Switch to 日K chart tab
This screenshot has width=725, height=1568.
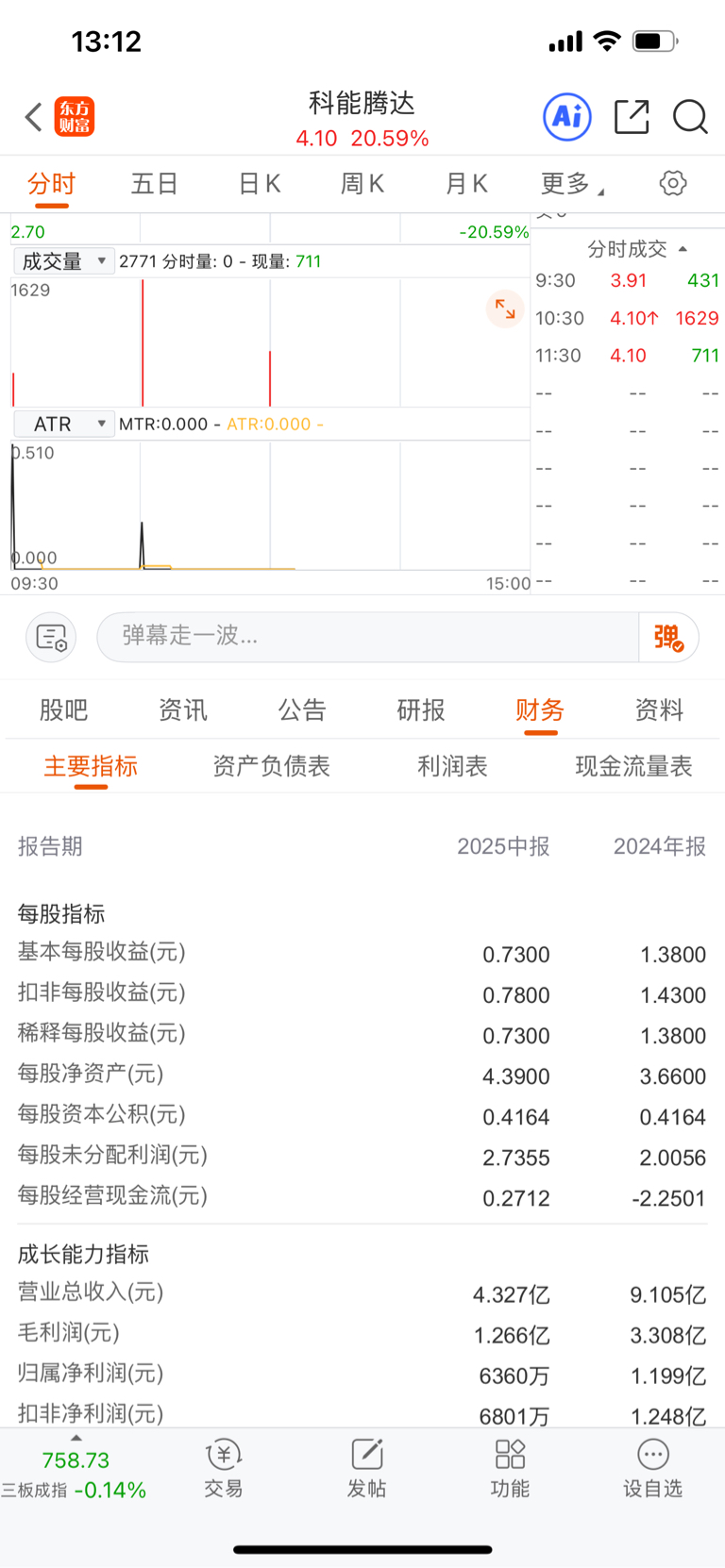260,184
